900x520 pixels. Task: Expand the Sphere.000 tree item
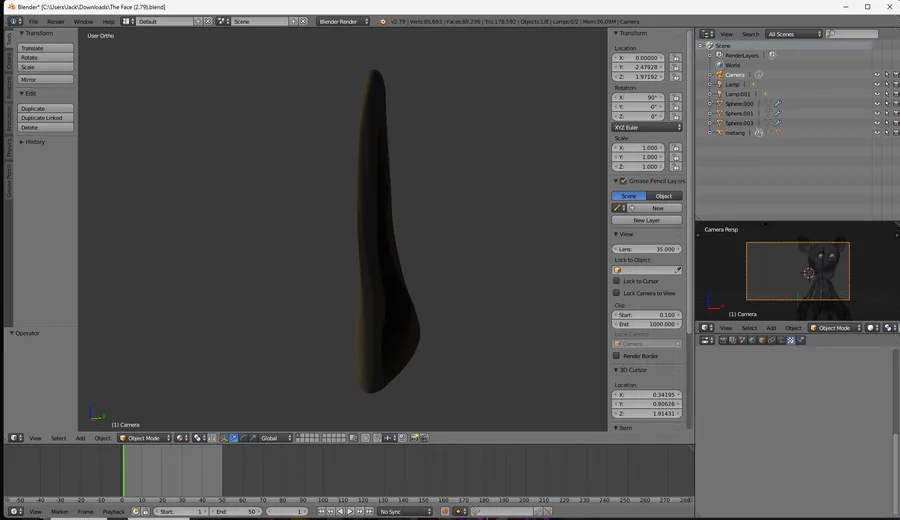point(709,104)
